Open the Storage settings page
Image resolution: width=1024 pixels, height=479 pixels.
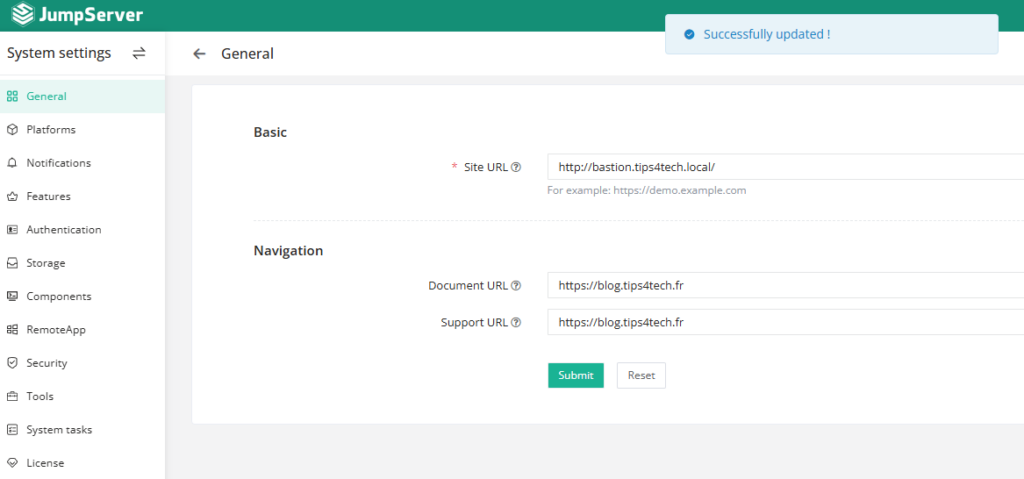pyautogui.click(x=46, y=263)
